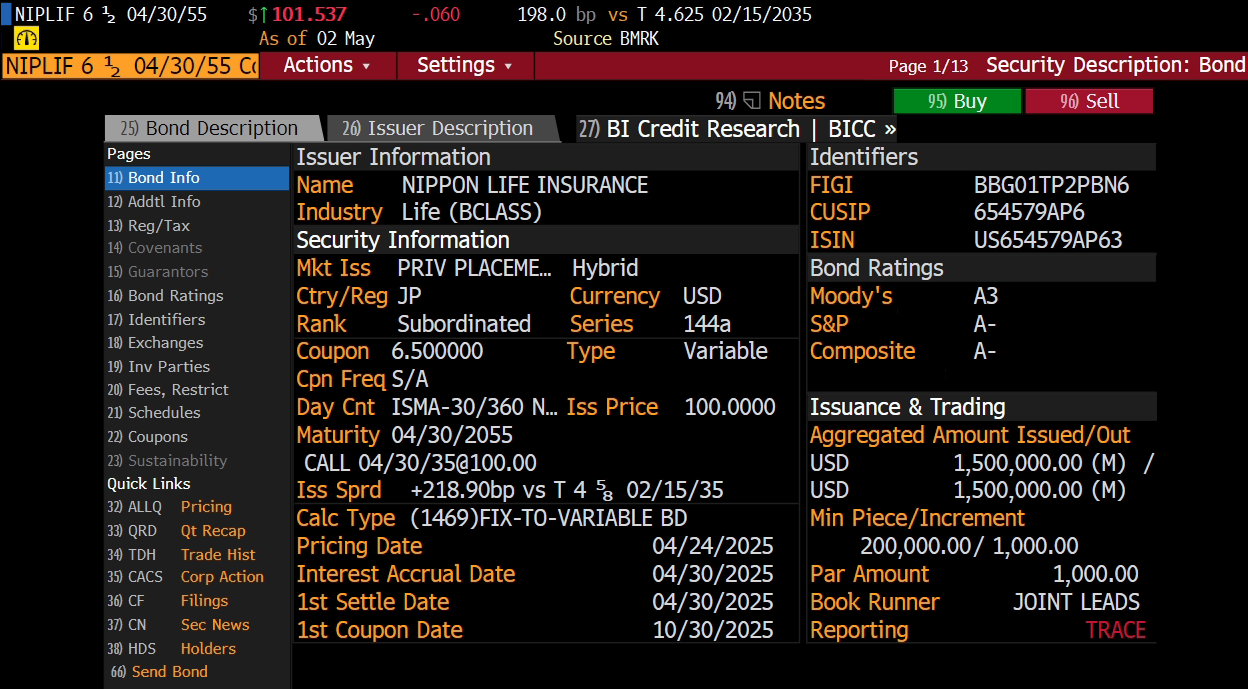Screen dimensions: 1248x689
Task: Click the Ctry/Reg value JP
Action: 409,296
